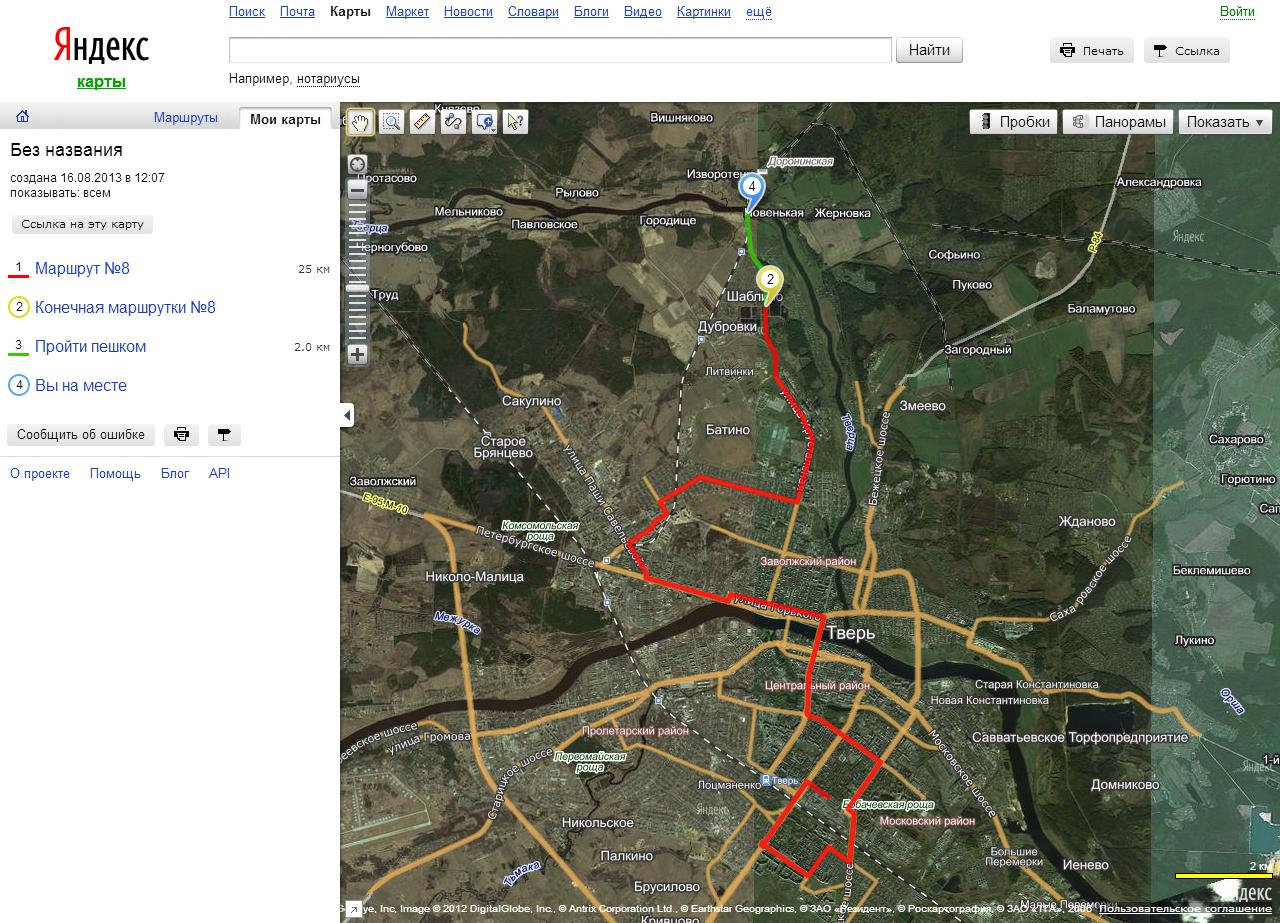Select the hand pan tool

361,122
